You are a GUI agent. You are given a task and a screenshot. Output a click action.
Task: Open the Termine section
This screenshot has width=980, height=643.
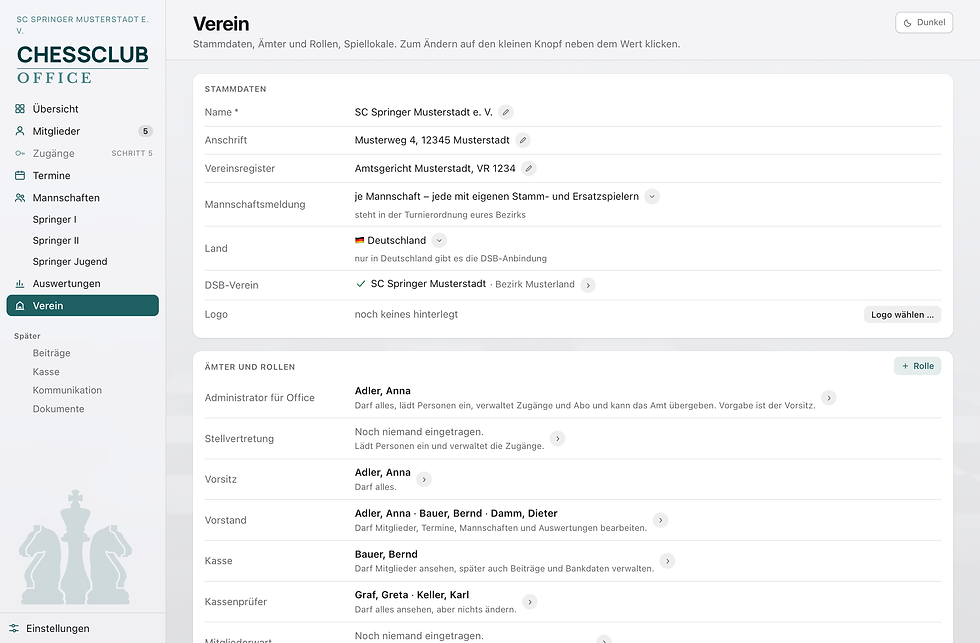(82, 176)
